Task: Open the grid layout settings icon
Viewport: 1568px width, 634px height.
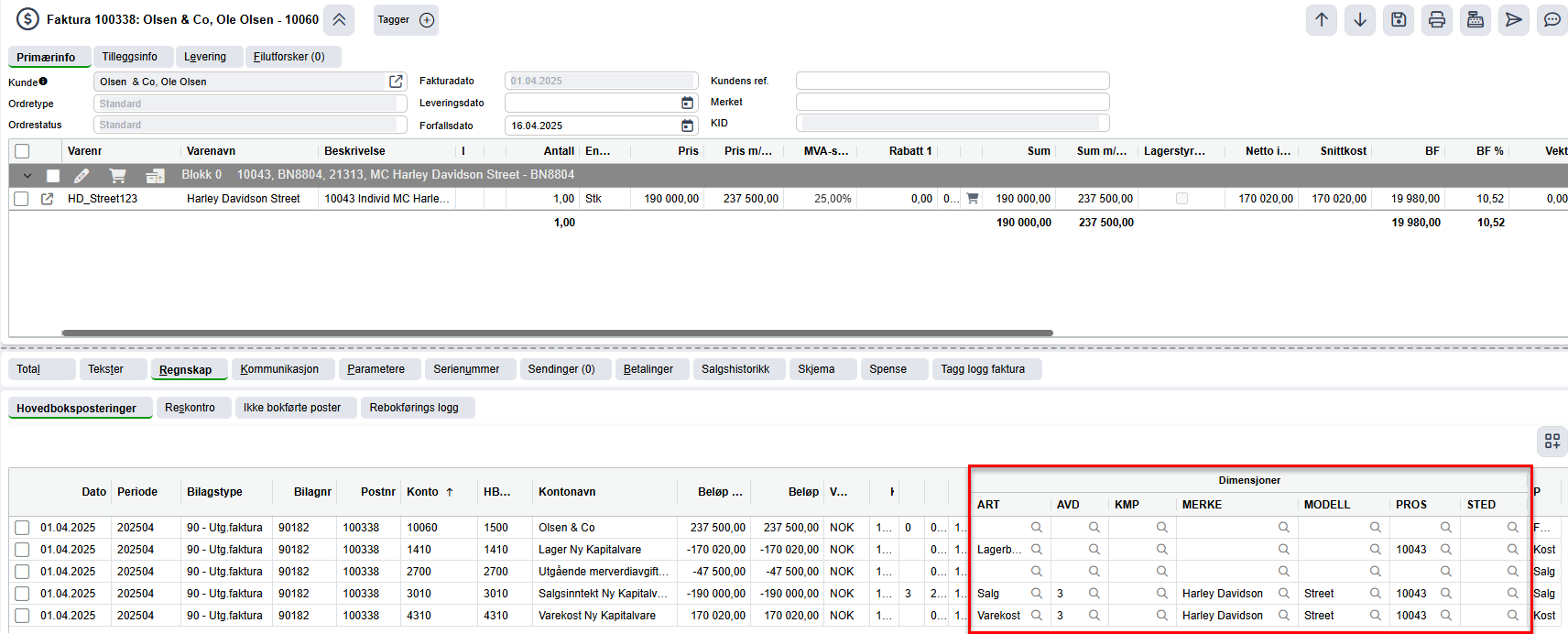Action: (1552, 442)
